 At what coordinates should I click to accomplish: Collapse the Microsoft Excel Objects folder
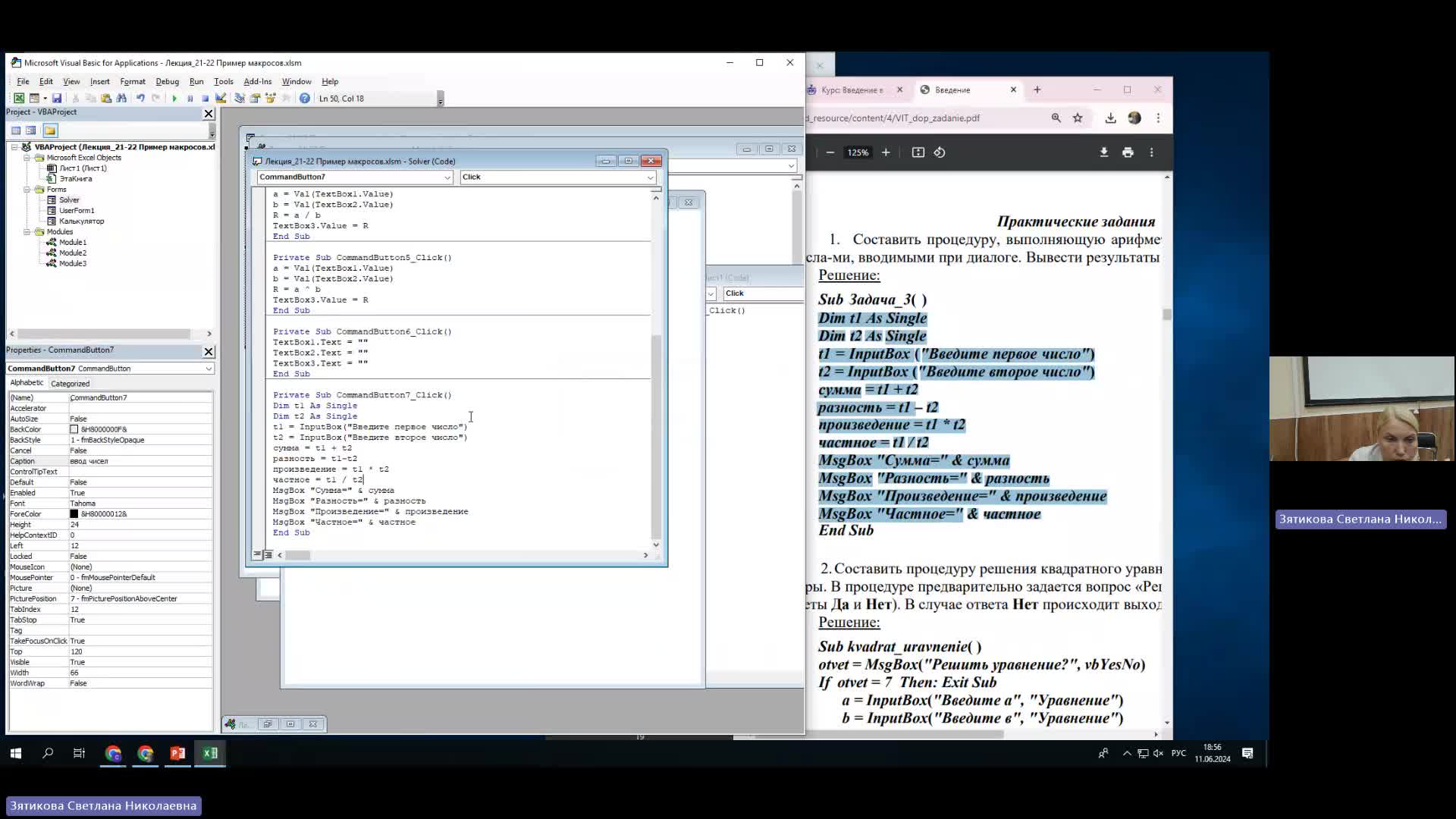(27, 158)
